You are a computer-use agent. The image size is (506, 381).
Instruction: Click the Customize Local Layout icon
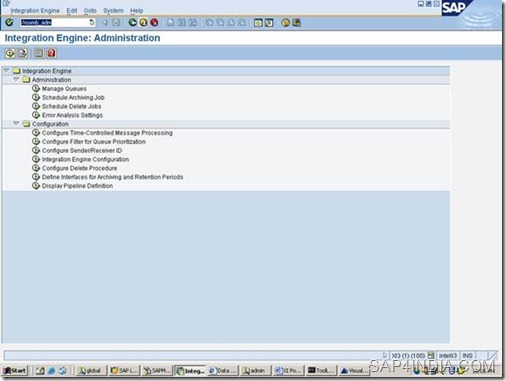(x=296, y=23)
